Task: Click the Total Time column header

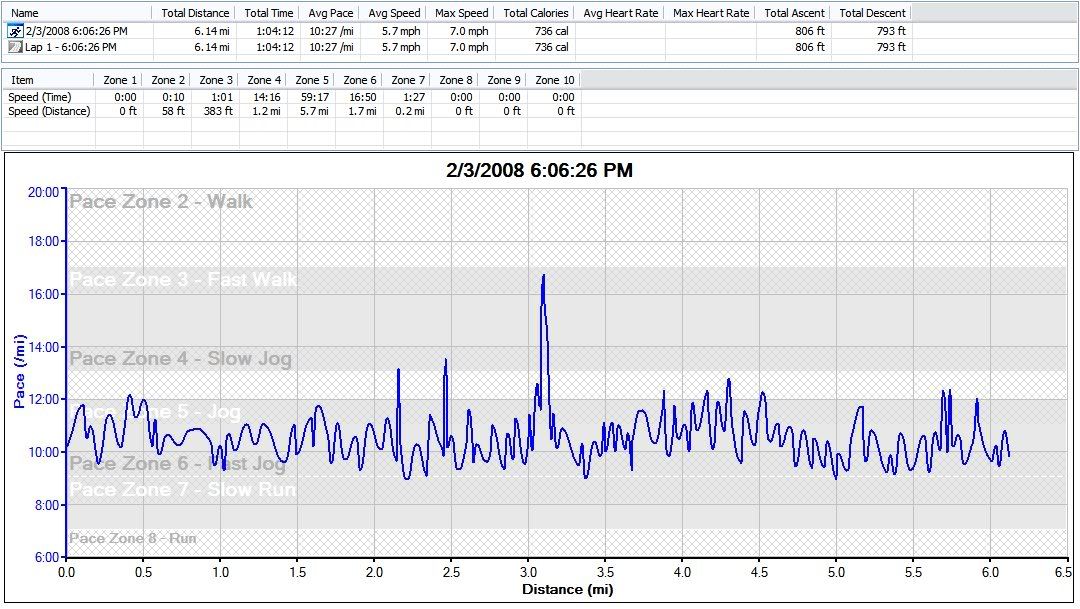Action: pos(269,13)
